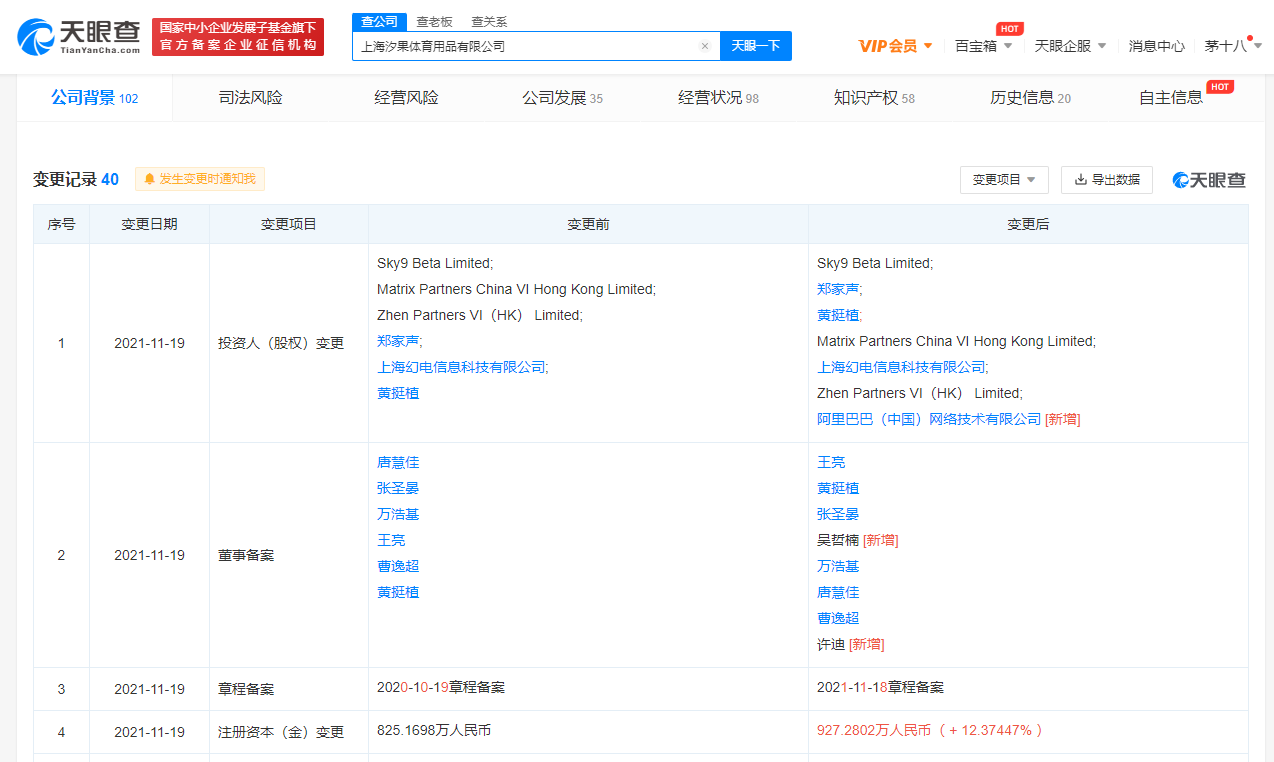Click the 2021-11-18章程备案 entry
1274x762 pixels.
[x=881, y=687]
